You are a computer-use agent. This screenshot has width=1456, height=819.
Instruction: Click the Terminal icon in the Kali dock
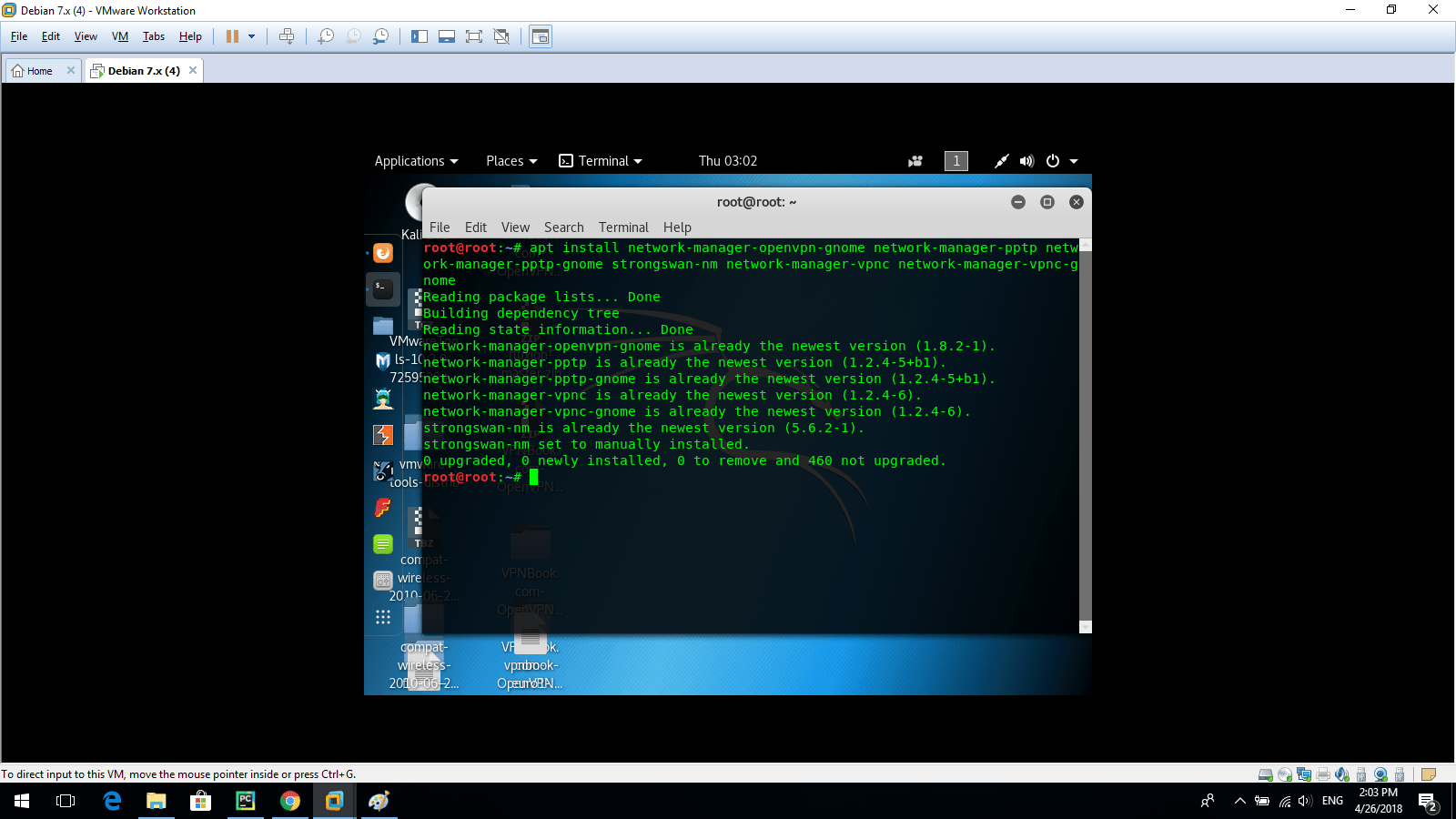383,289
